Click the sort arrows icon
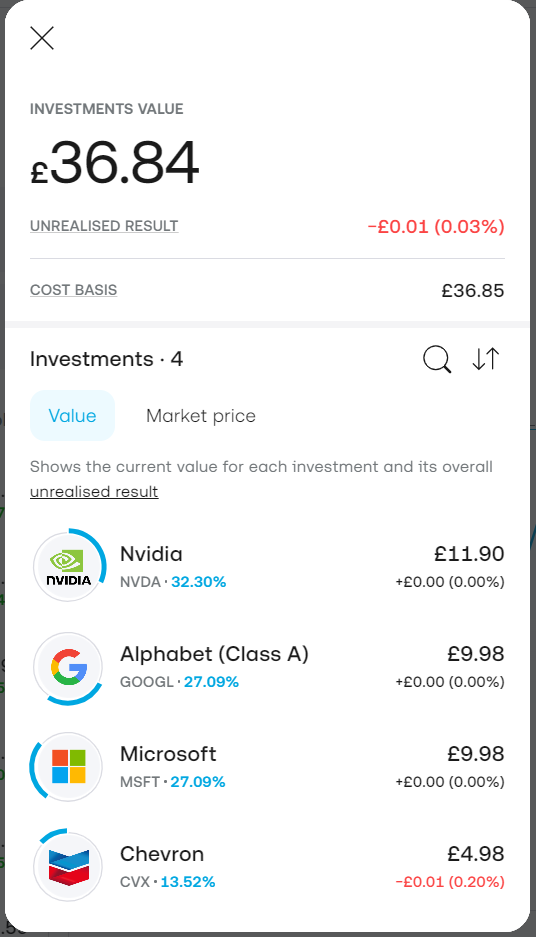The image size is (536, 937). click(485, 359)
